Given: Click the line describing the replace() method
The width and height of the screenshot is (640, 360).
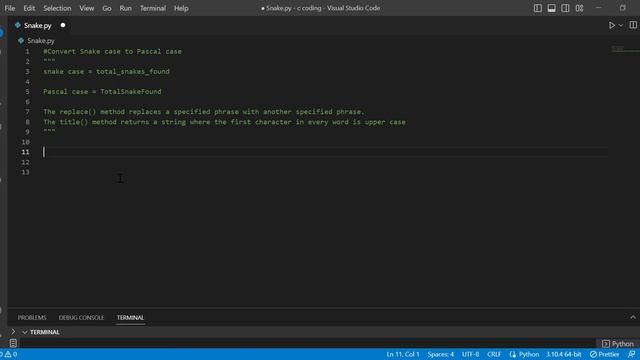Looking at the screenshot, I should coord(203,112).
